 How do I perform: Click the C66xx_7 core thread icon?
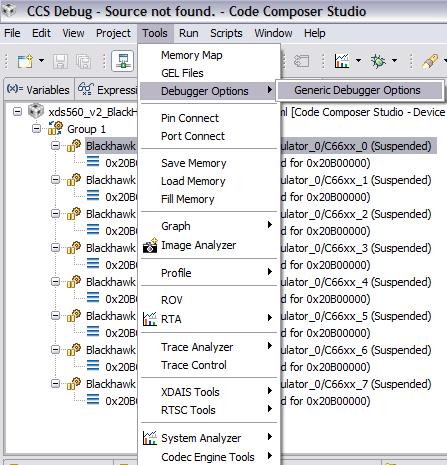pos(74,384)
